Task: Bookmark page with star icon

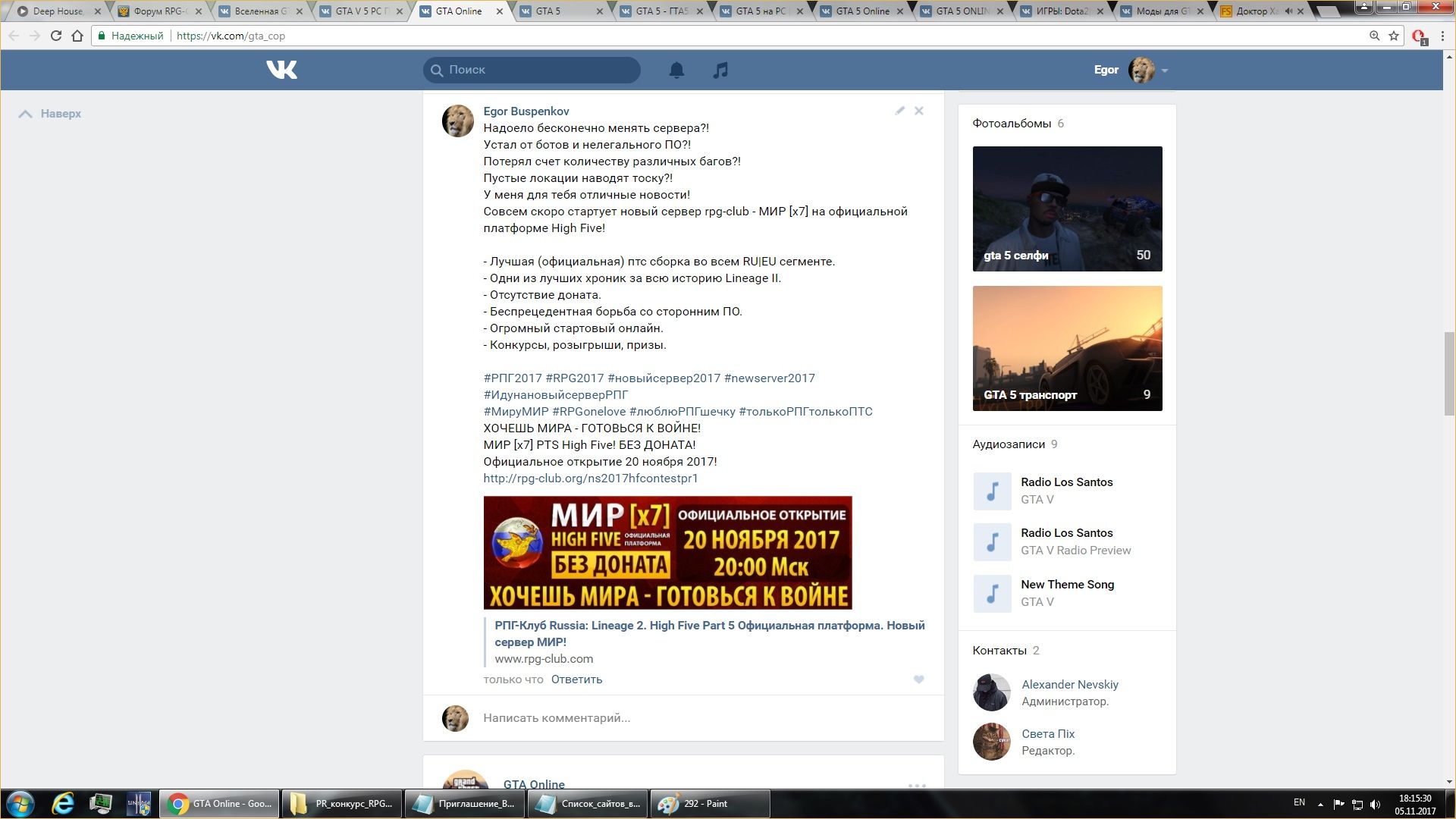Action: pyautogui.click(x=1394, y=36)
